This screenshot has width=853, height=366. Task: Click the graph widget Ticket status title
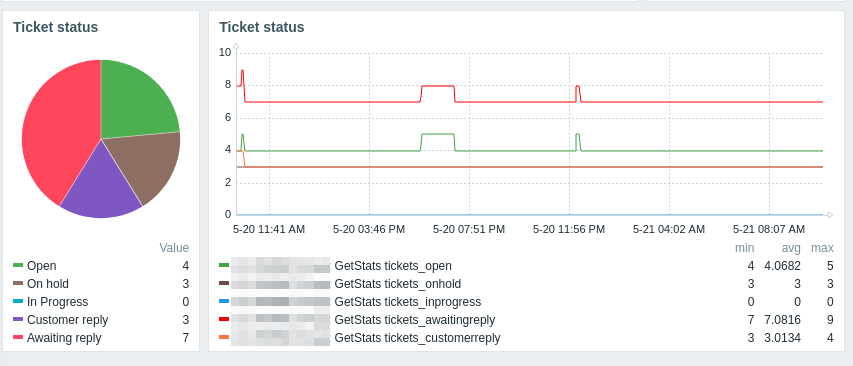coord(262,27)
